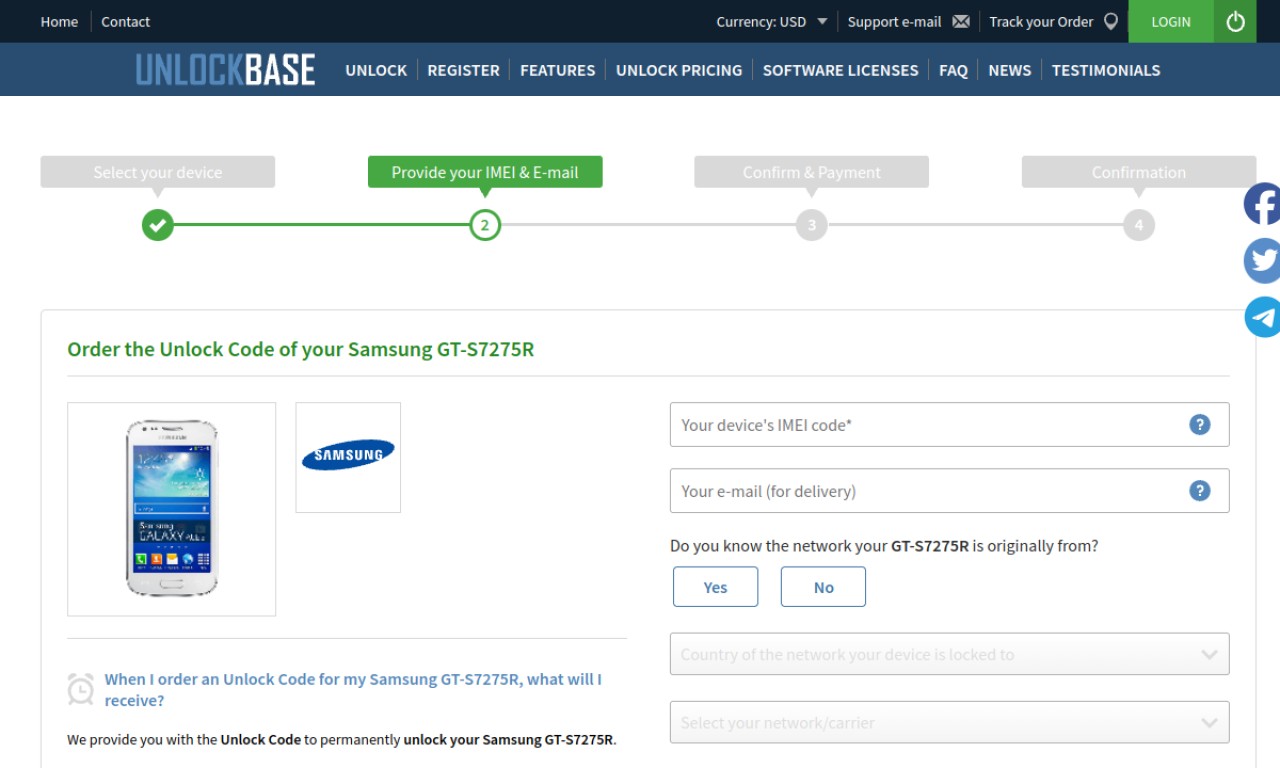Click the Confirmation step tab
Image resolution: width=1280 pixels, height=768 pixels.
pos(1139,172)
